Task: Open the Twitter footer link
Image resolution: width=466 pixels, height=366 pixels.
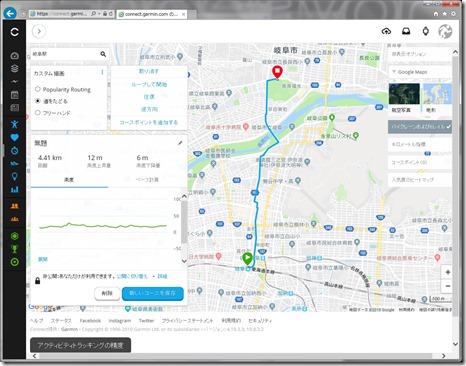Action: pos(146,321)
